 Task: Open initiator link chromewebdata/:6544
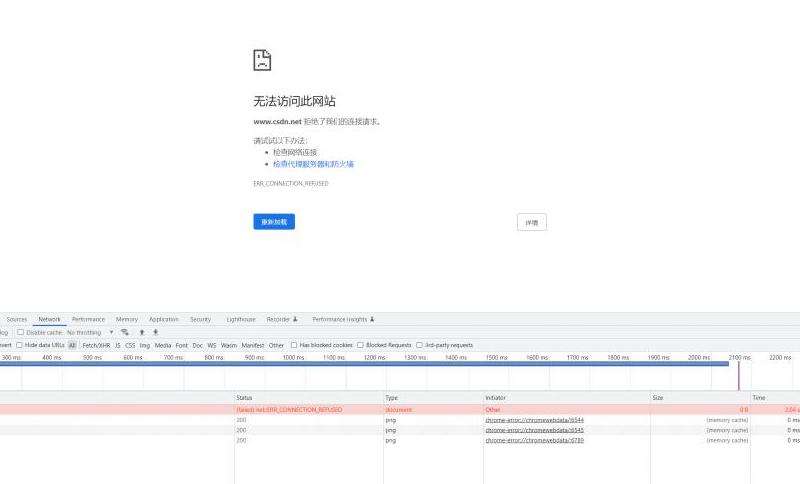(x=534, y=420)
